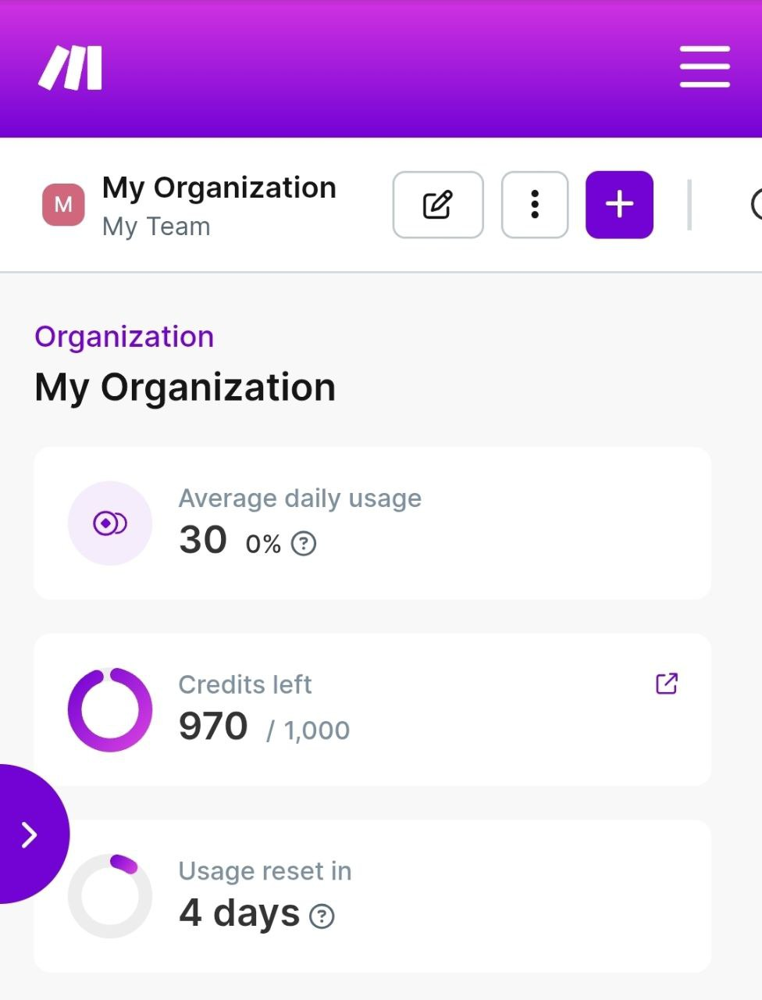Click help icon next to 0% usage
This screenshot has width=762, height=1000.
303,544
